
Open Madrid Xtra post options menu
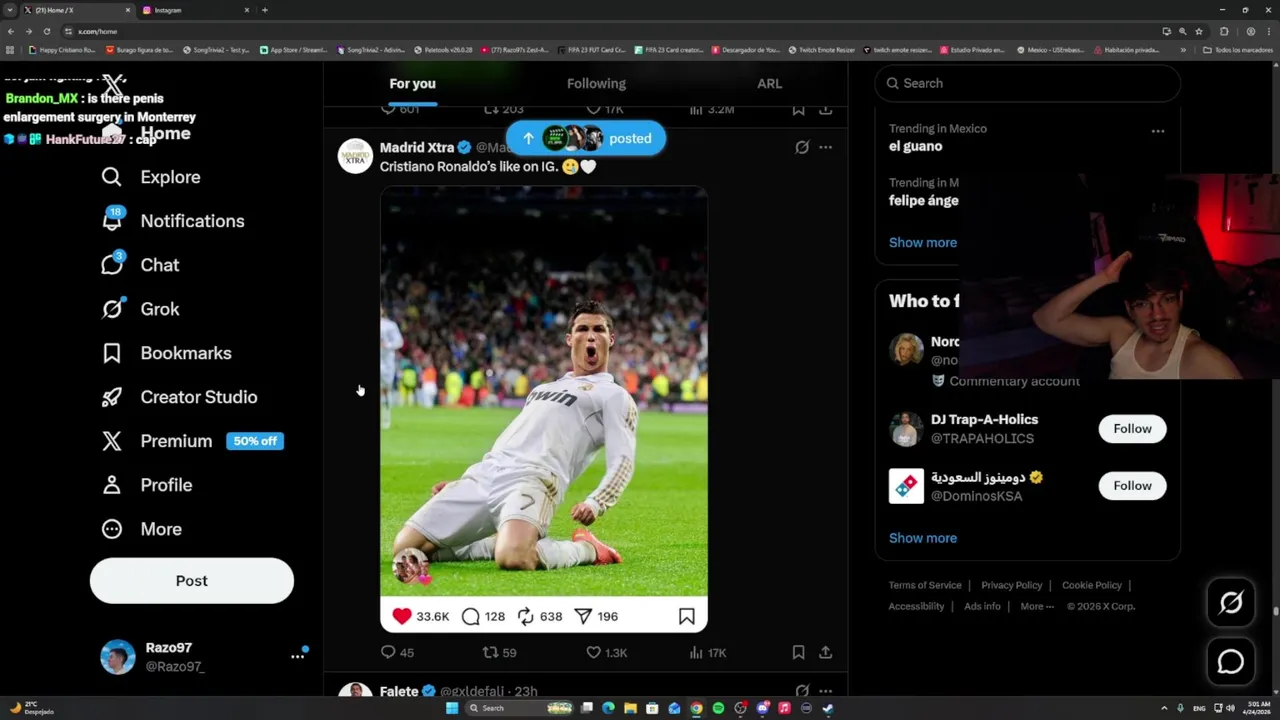point(825,147)
